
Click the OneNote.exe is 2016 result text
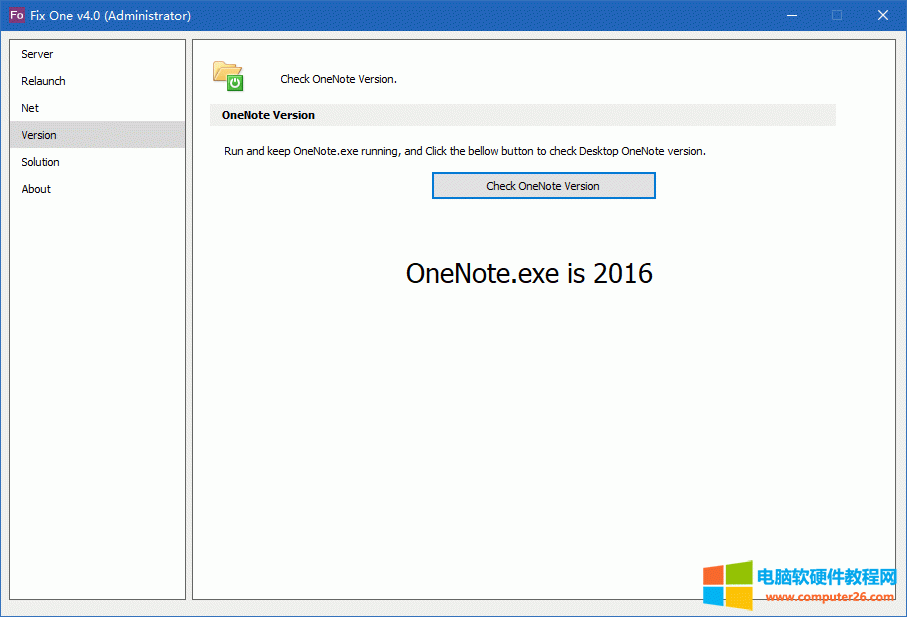pyautogui.click(x=530, y=273)
